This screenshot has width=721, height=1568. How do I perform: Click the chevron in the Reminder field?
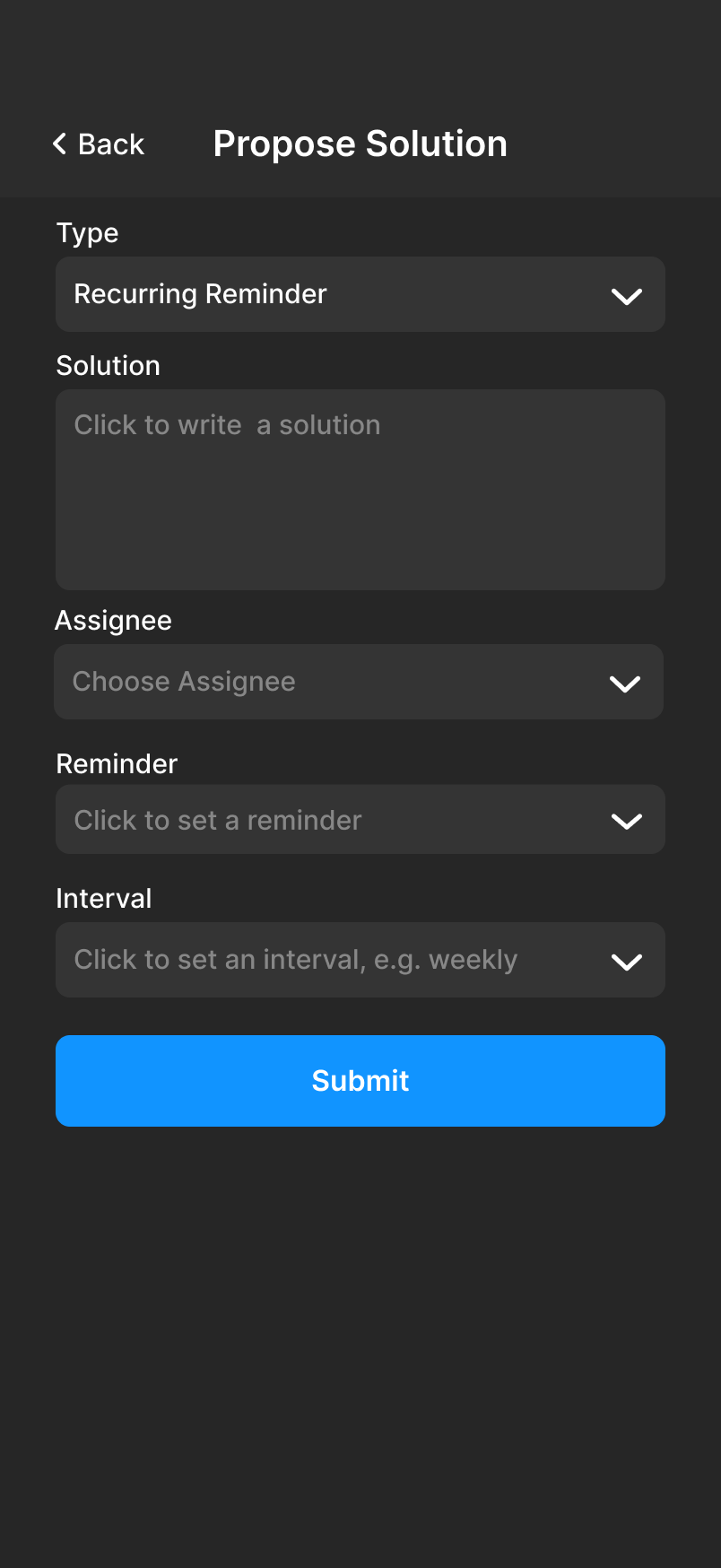tap(626, 822)
